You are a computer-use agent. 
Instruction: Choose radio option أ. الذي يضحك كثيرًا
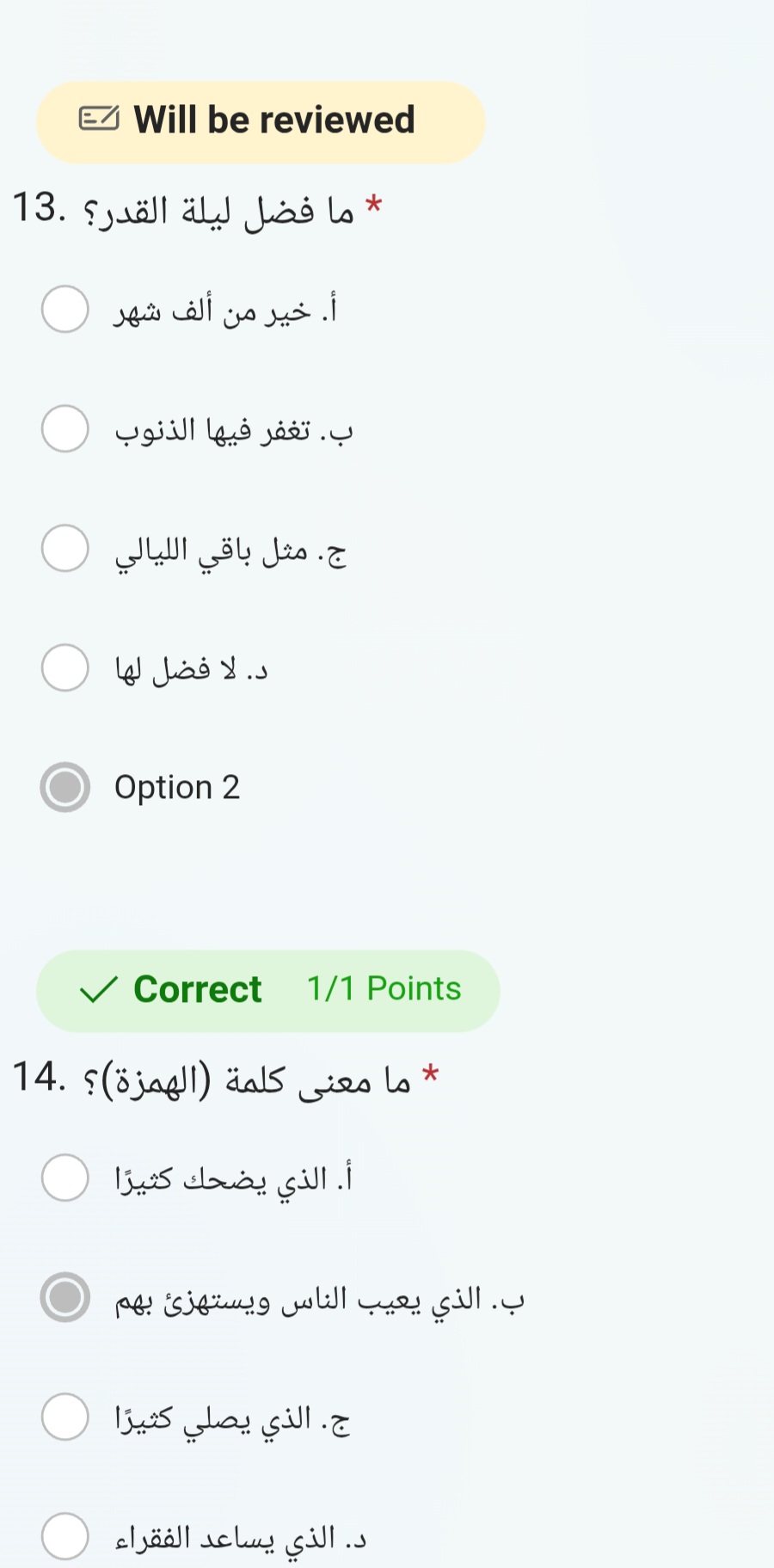pos(65,1178)
